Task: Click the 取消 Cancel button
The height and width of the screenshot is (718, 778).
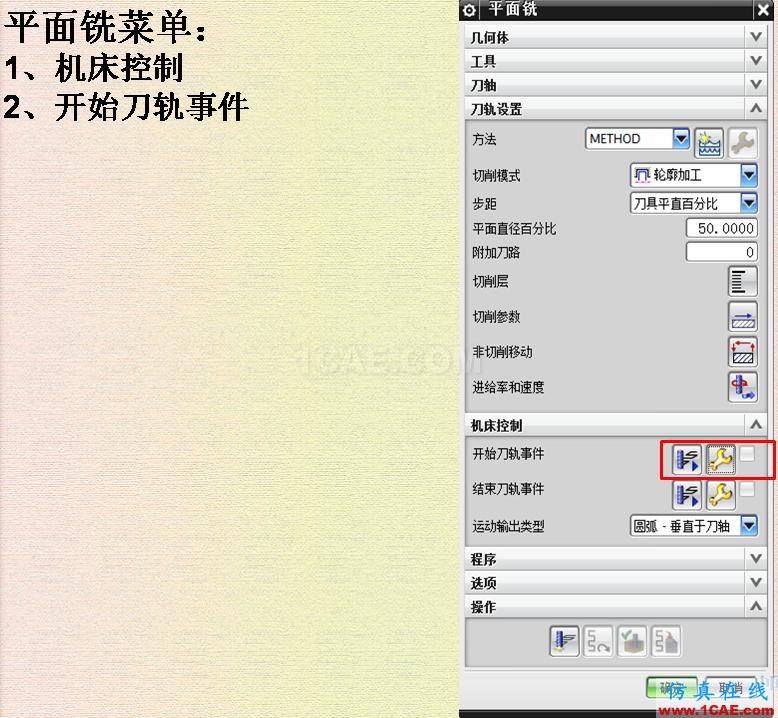Action: click(730, 688)
